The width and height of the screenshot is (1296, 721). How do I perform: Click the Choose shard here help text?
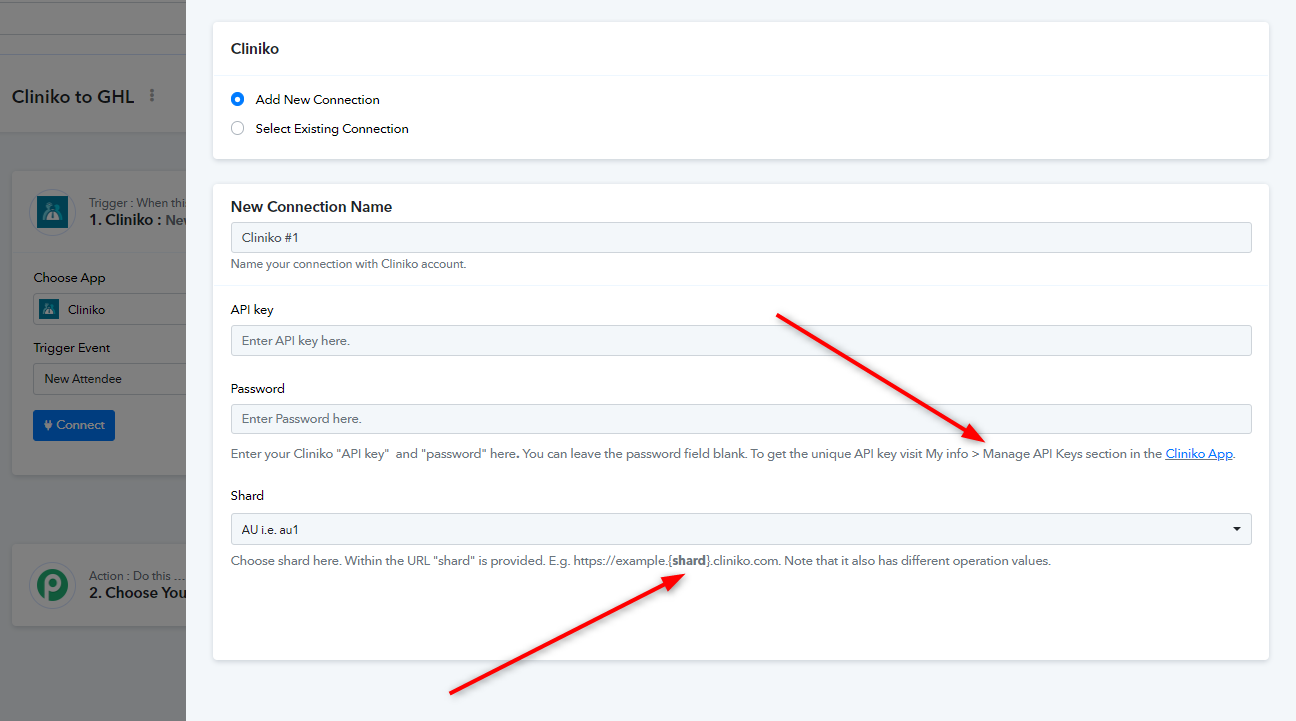[x=641, y=561]
